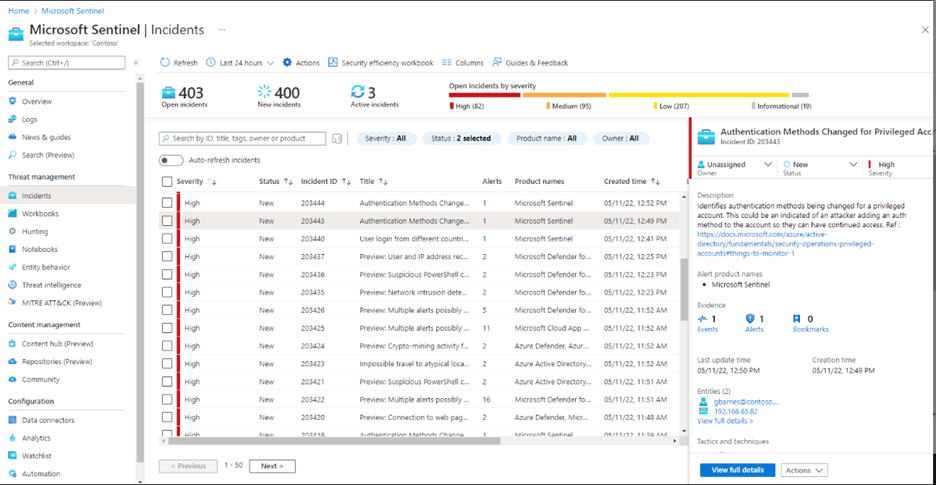
Task: Sort by the Status column header
Action: pyautogui.click(x=276, y=182)
